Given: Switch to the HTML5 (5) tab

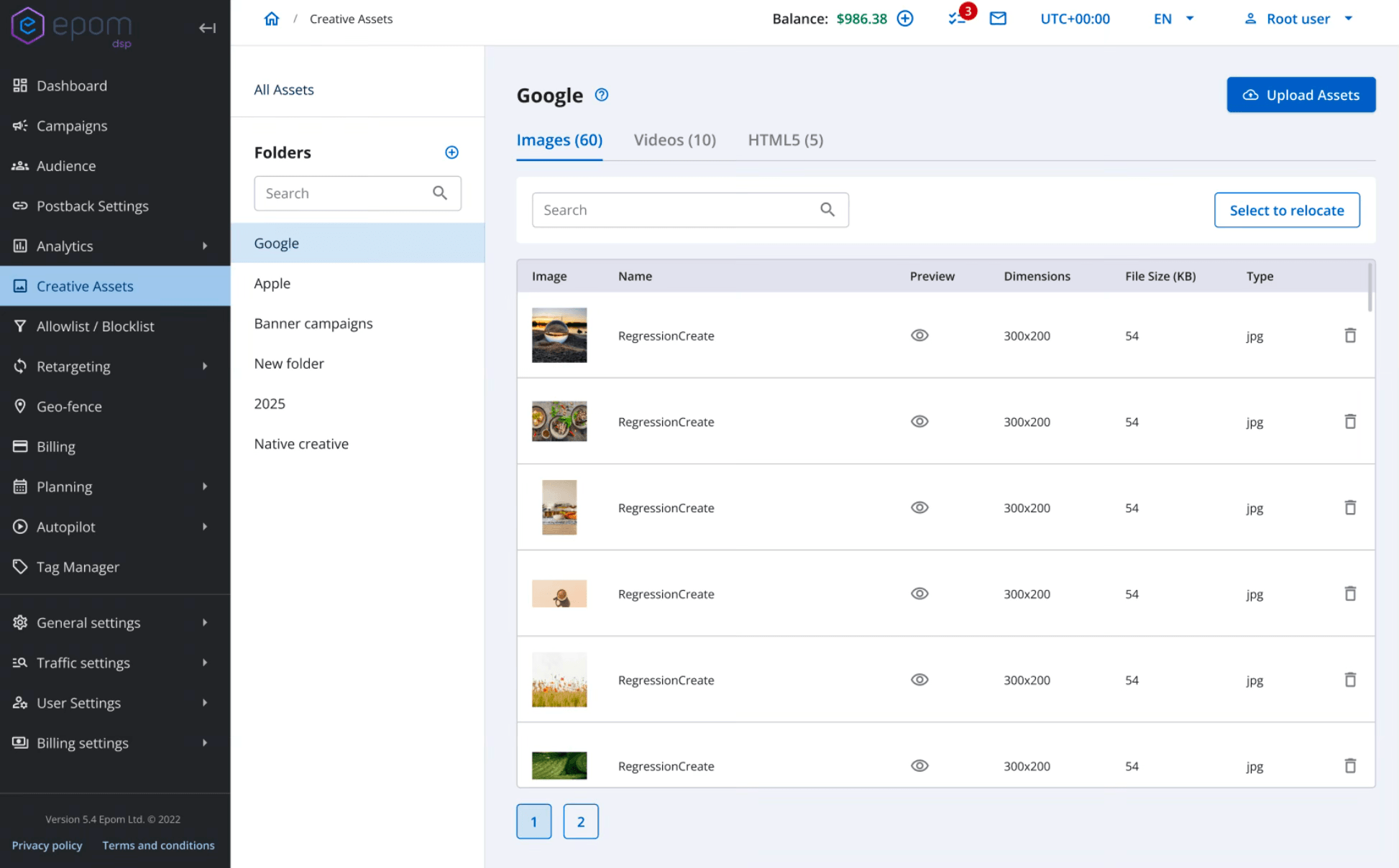Looking at the screenshot, I should click(x=785, y=140).
